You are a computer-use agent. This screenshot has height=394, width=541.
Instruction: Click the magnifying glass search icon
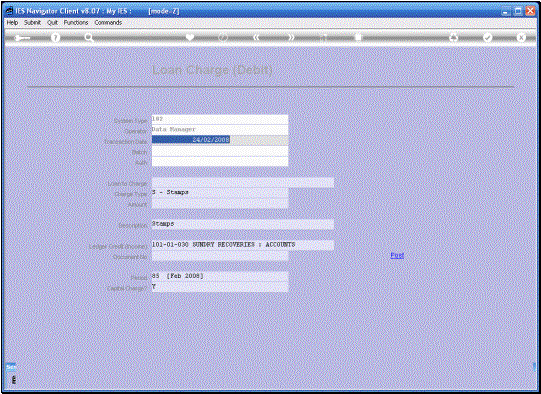[x=89, y=38]
